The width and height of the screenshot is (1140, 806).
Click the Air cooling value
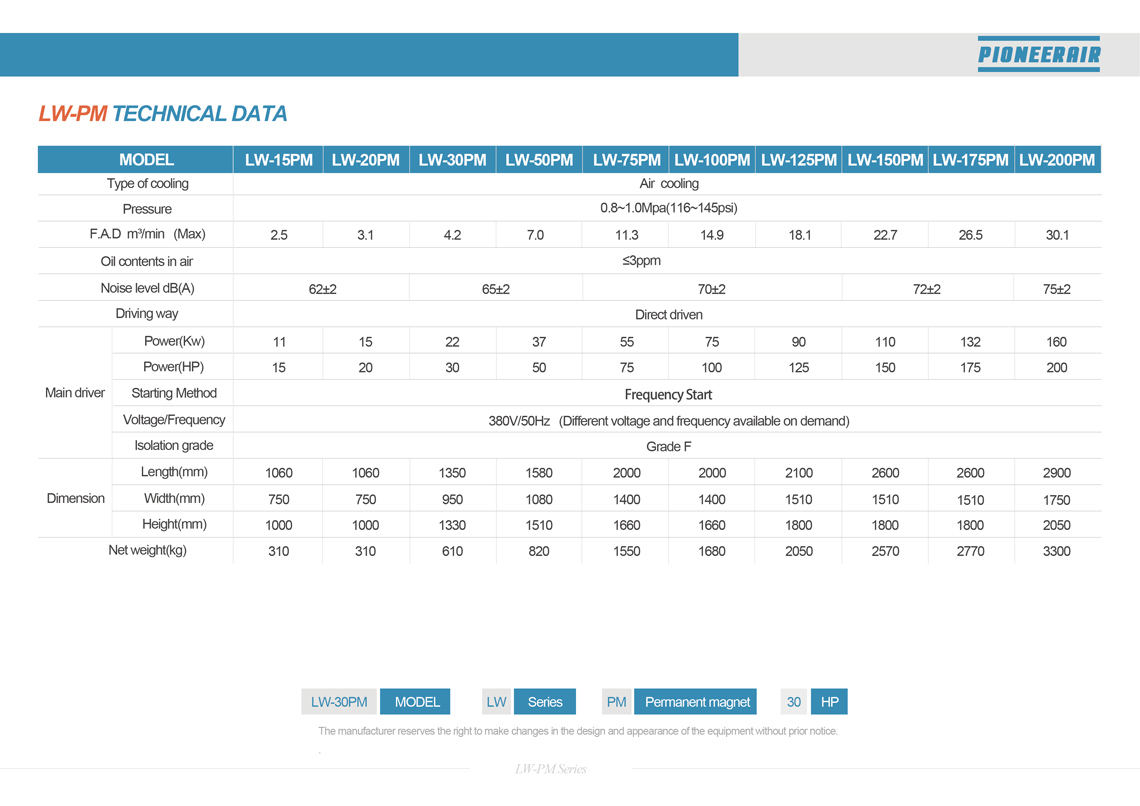(669, 184)
